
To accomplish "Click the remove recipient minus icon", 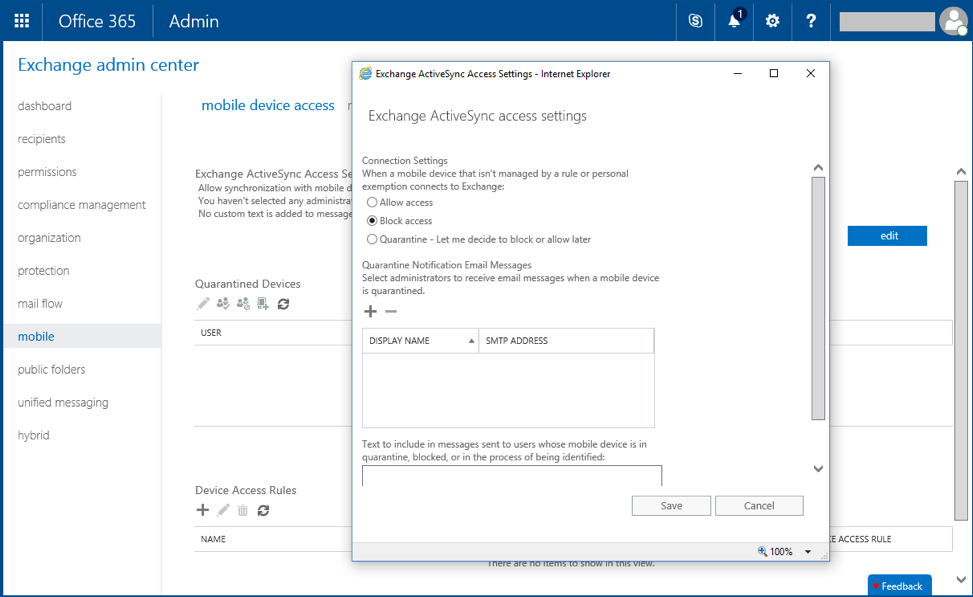I will click(x=390, y=311).
